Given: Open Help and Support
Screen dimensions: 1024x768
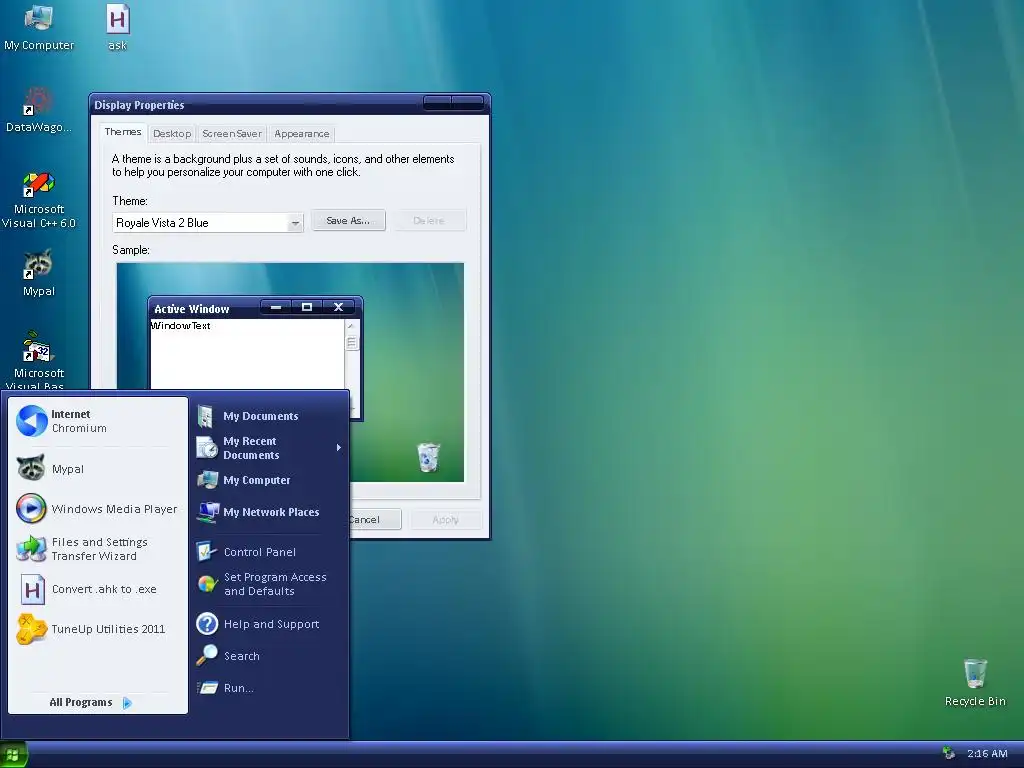Looking at the screenshot, I should 269,624.
